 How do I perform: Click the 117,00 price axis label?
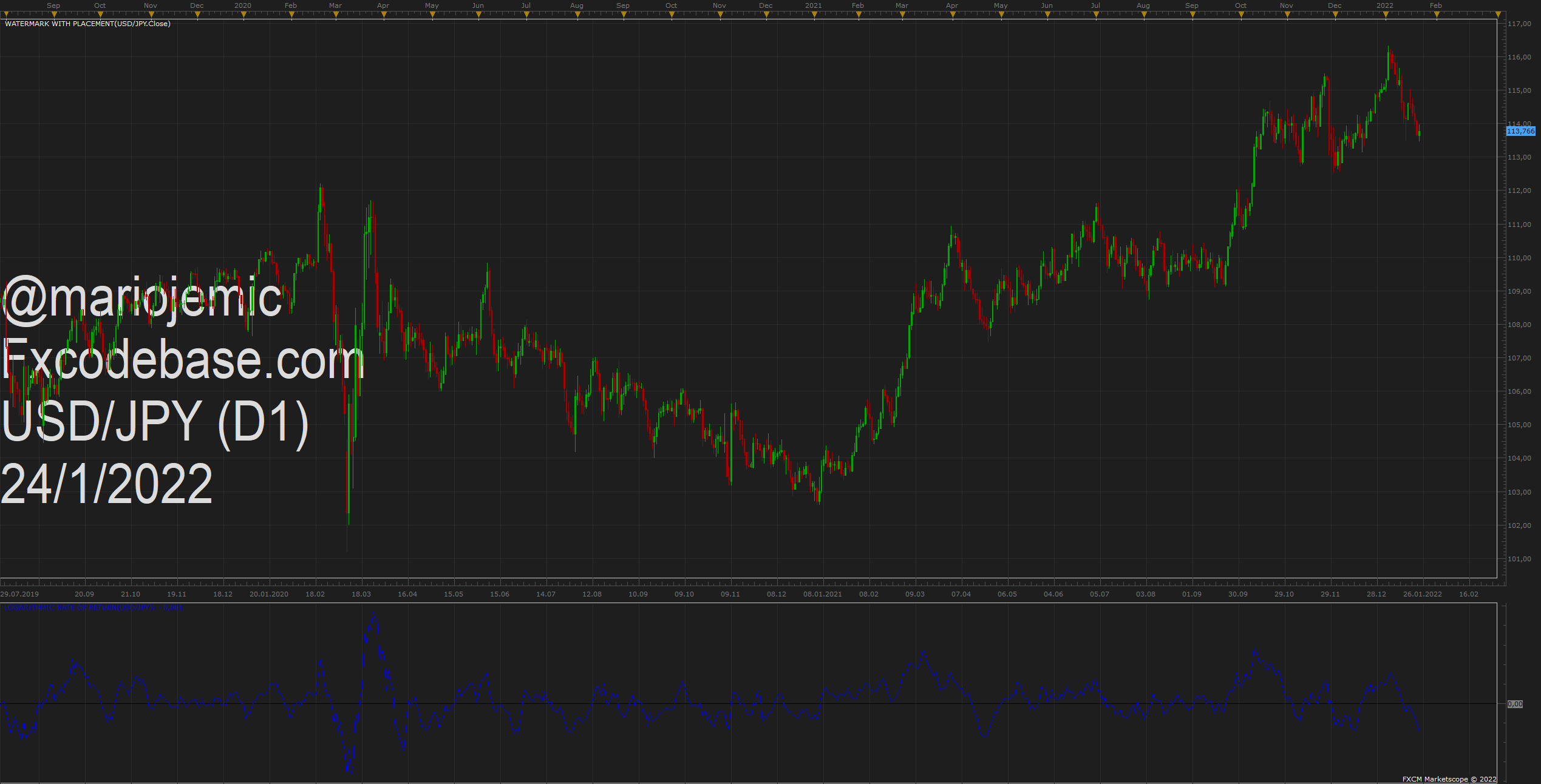(x=1519, y=24)
